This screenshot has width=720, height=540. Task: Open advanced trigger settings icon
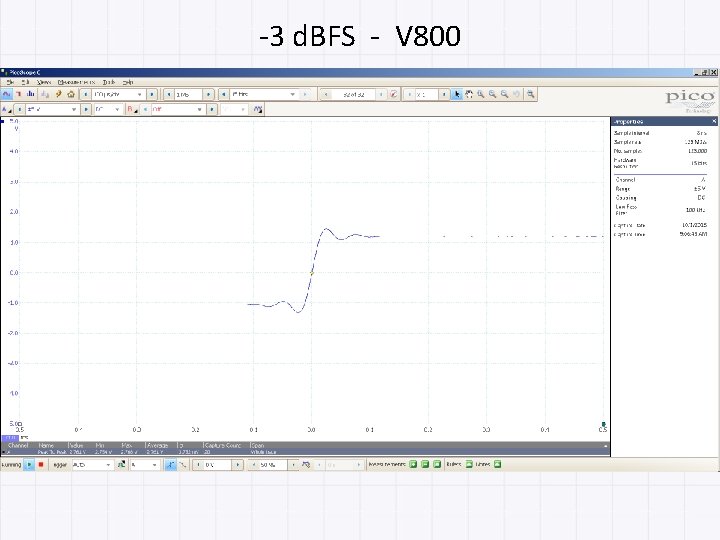(x=121, y=465)
